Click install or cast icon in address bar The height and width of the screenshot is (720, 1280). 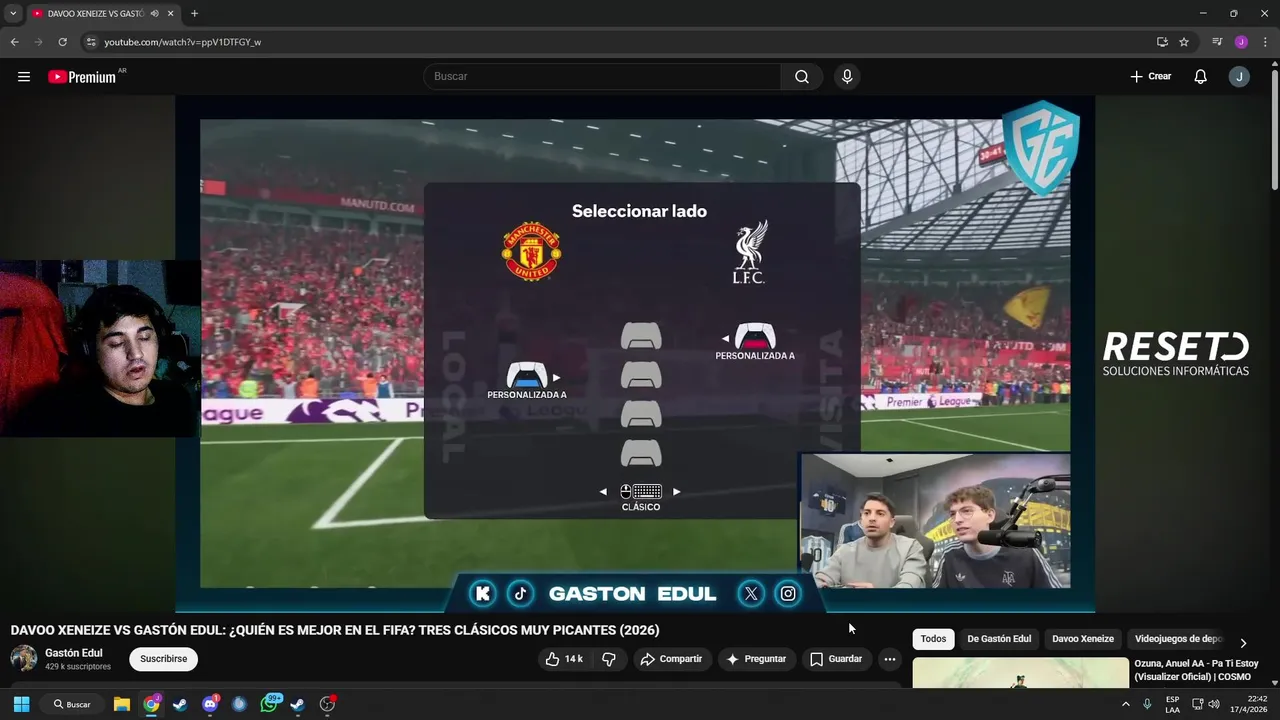(x=1162, y=42)
